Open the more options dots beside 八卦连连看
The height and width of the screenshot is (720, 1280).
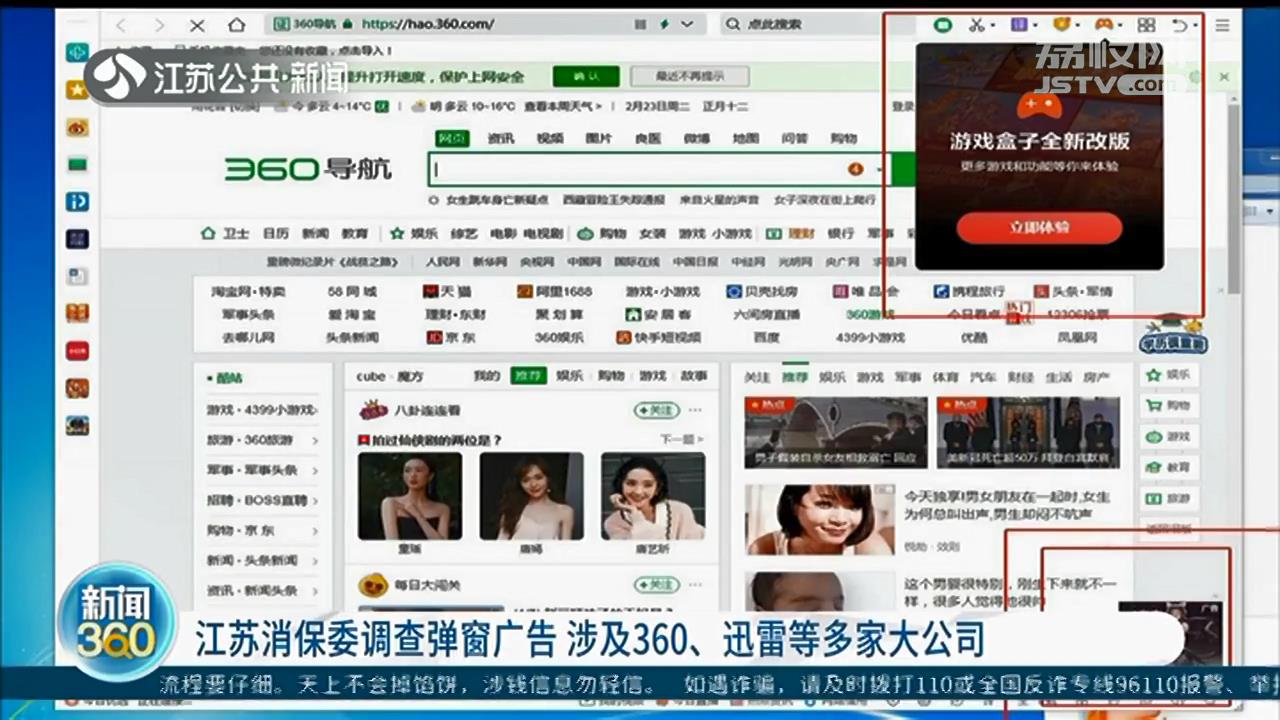[695, 410]
